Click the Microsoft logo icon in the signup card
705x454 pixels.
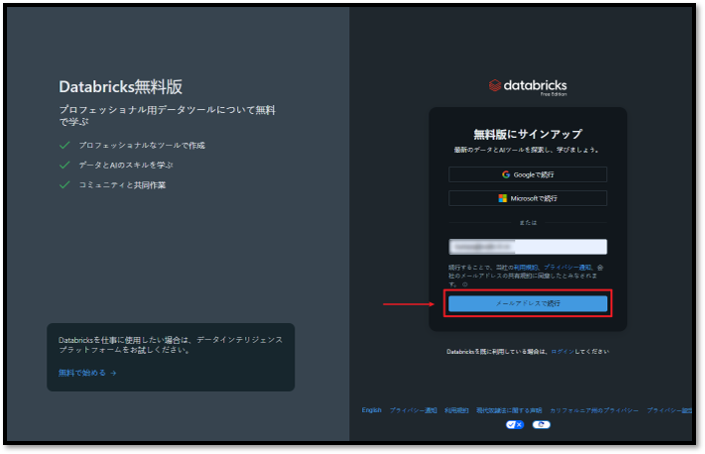tap(503, 198)
